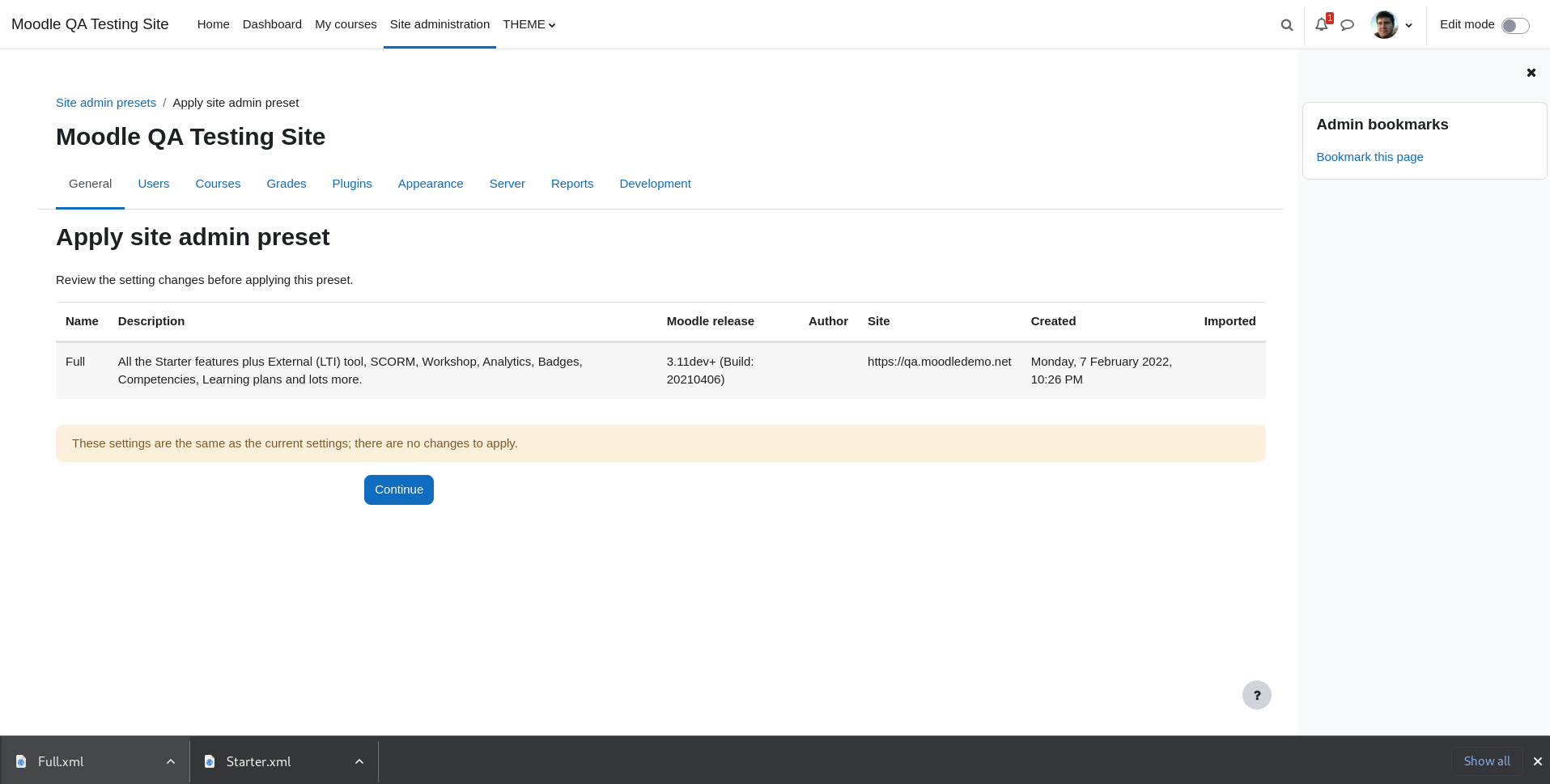
Task: Select Site administration in top navigation
Action: click(440, 24)
